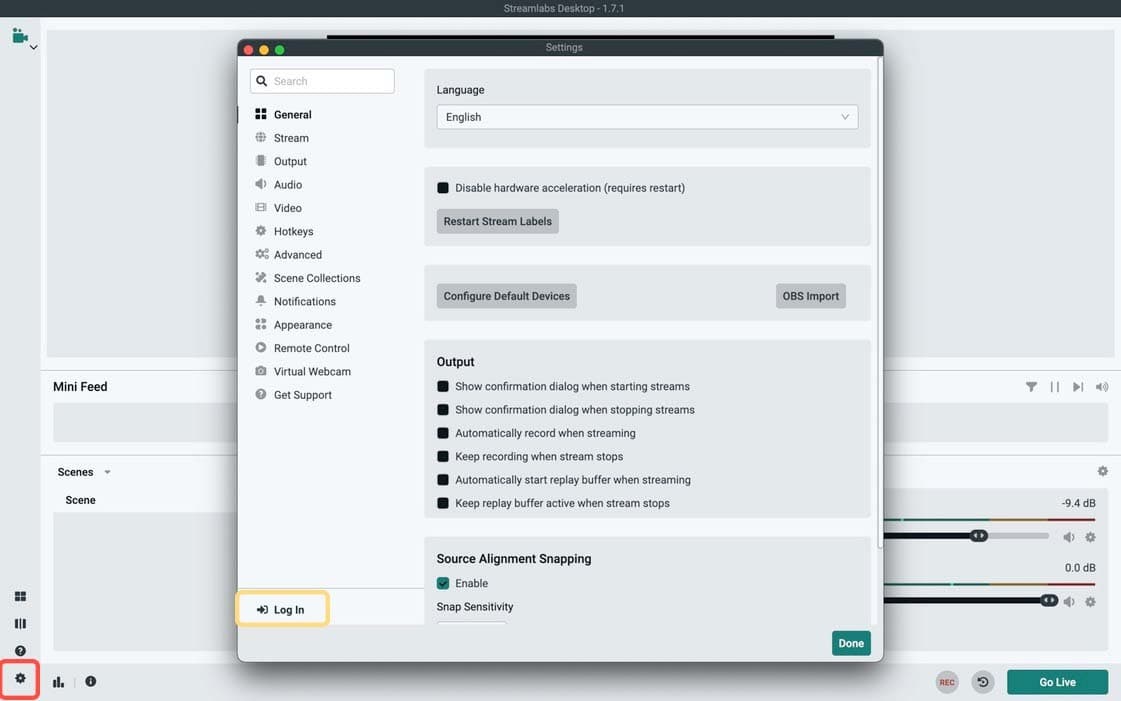1121x701 pixels.
Task: Open the performance metrics stats panel
Action: pos(58,681)
